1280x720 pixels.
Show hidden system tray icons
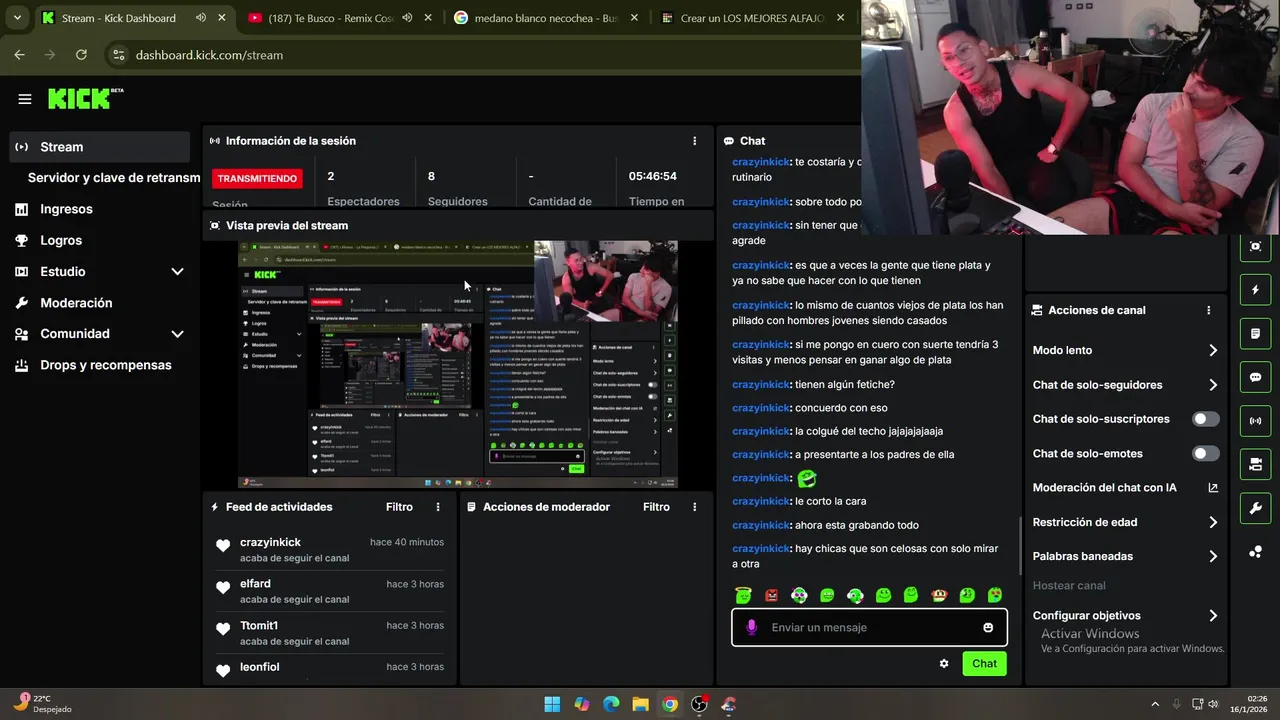pos(1155,704)
